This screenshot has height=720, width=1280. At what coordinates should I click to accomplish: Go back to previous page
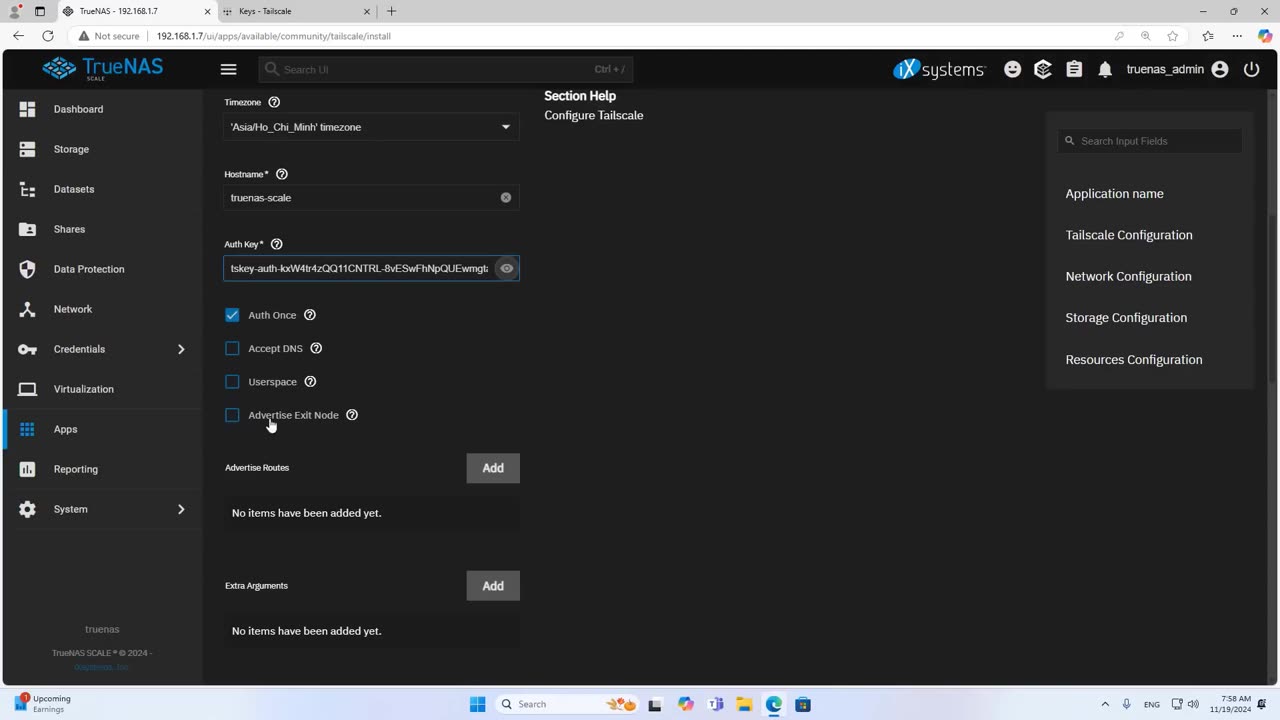(x=18, y=36)
